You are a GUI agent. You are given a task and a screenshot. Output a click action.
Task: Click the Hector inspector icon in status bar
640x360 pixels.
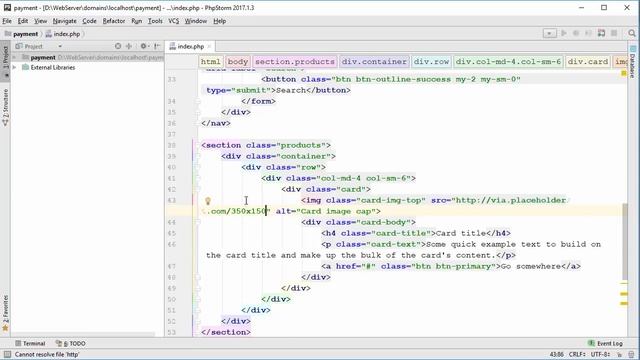pyautogui.click(x=631, y=355)
